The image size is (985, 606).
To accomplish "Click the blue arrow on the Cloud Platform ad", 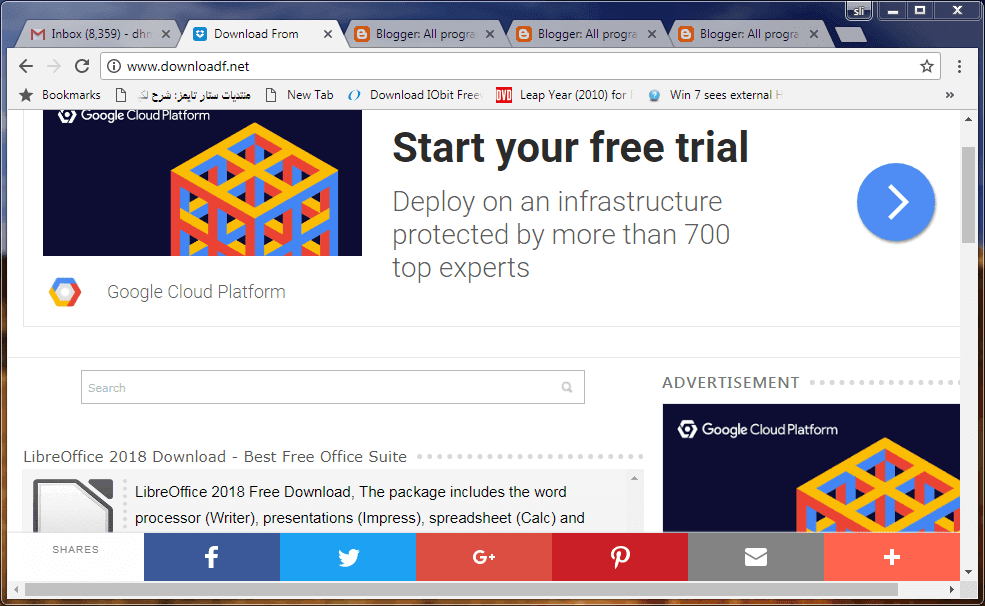I will coord(895,202).
